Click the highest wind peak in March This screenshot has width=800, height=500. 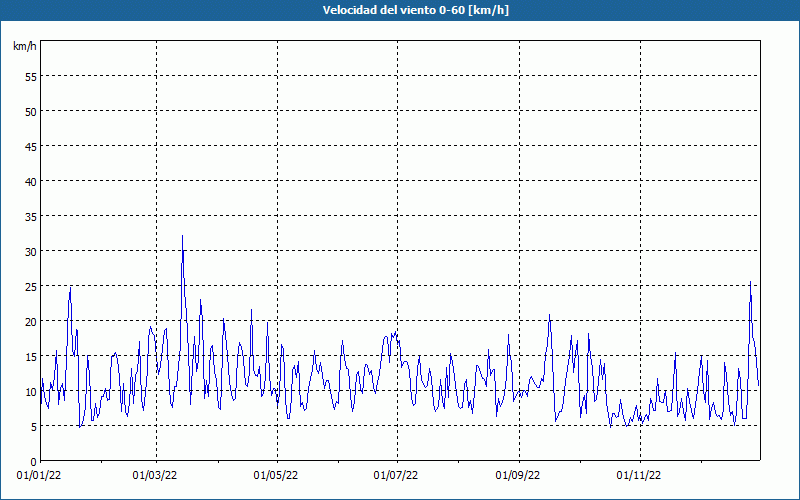pos(182,236)
